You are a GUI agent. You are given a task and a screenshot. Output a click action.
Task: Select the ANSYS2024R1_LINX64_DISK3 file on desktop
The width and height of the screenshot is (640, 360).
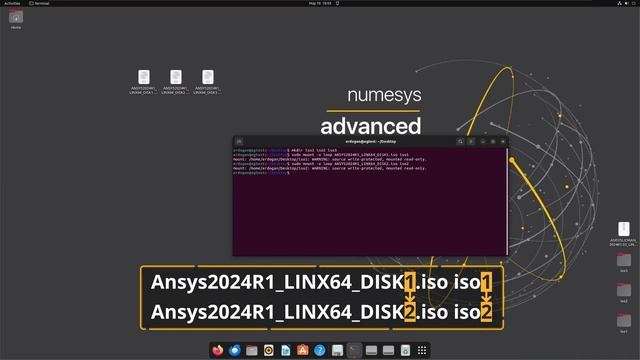click(208, 82)
